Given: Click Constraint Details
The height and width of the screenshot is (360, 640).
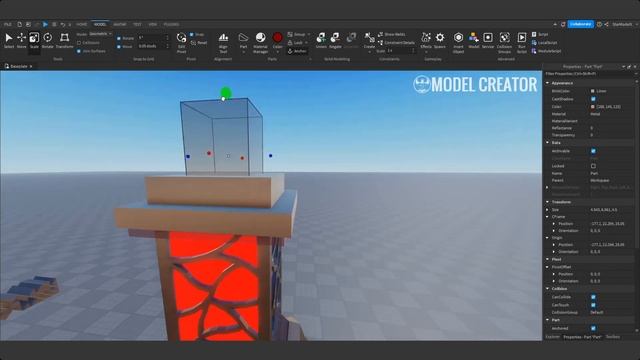Looking at the screenshot, I should [x=396, y=42].
